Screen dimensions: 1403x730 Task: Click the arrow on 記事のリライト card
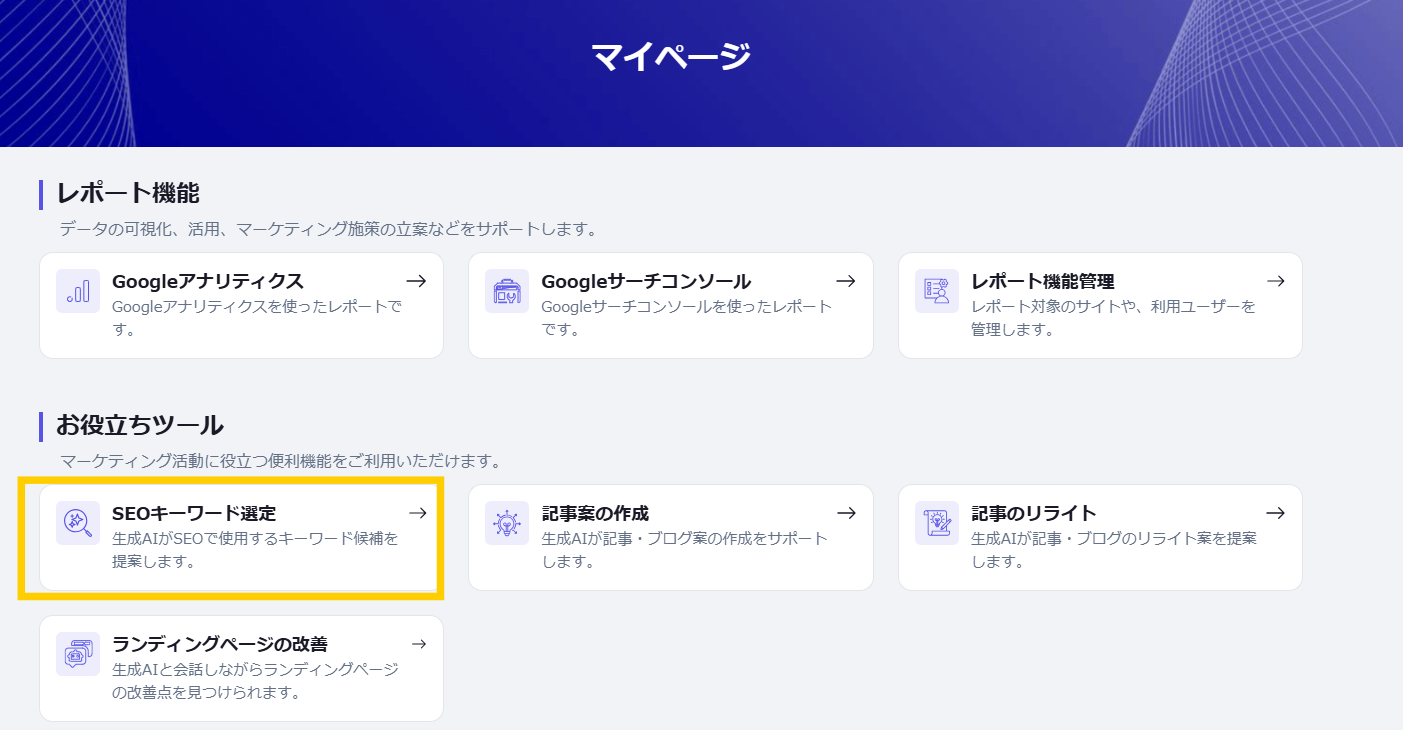pyautogui.click(x=1275, y=514)
